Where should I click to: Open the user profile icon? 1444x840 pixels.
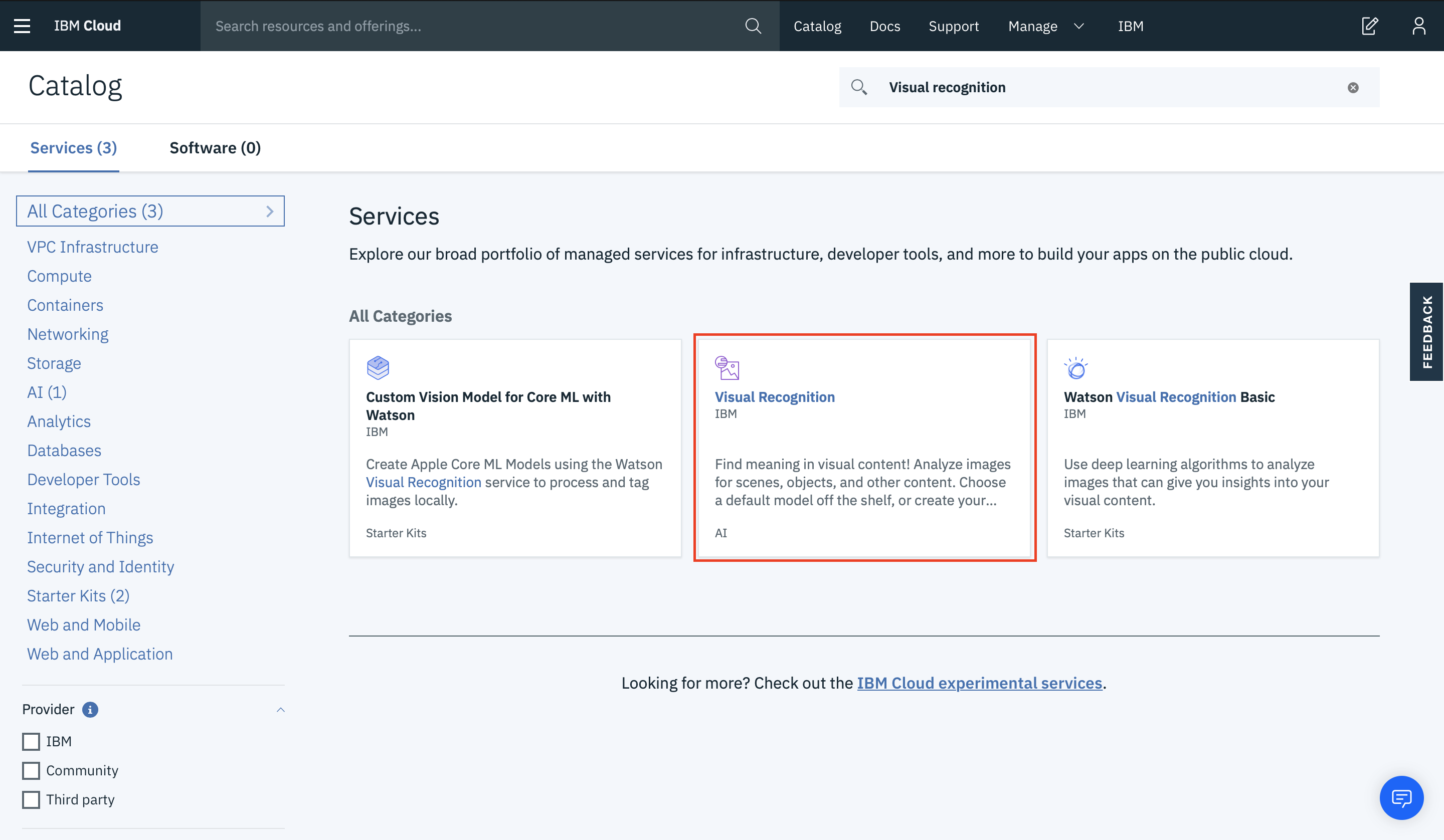(x=1419, y=26)
